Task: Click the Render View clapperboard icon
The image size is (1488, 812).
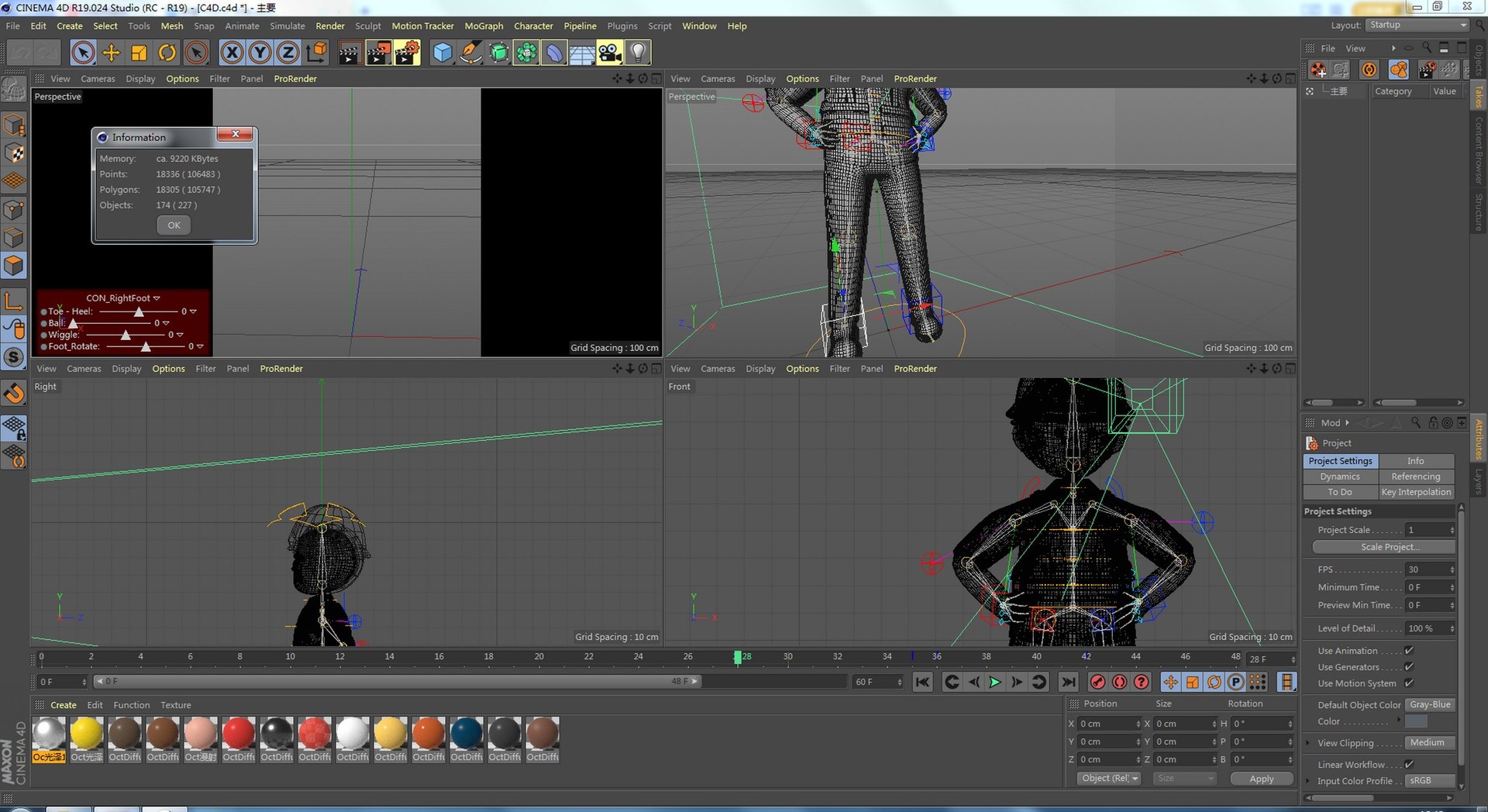Action: (x=350, y=53)
